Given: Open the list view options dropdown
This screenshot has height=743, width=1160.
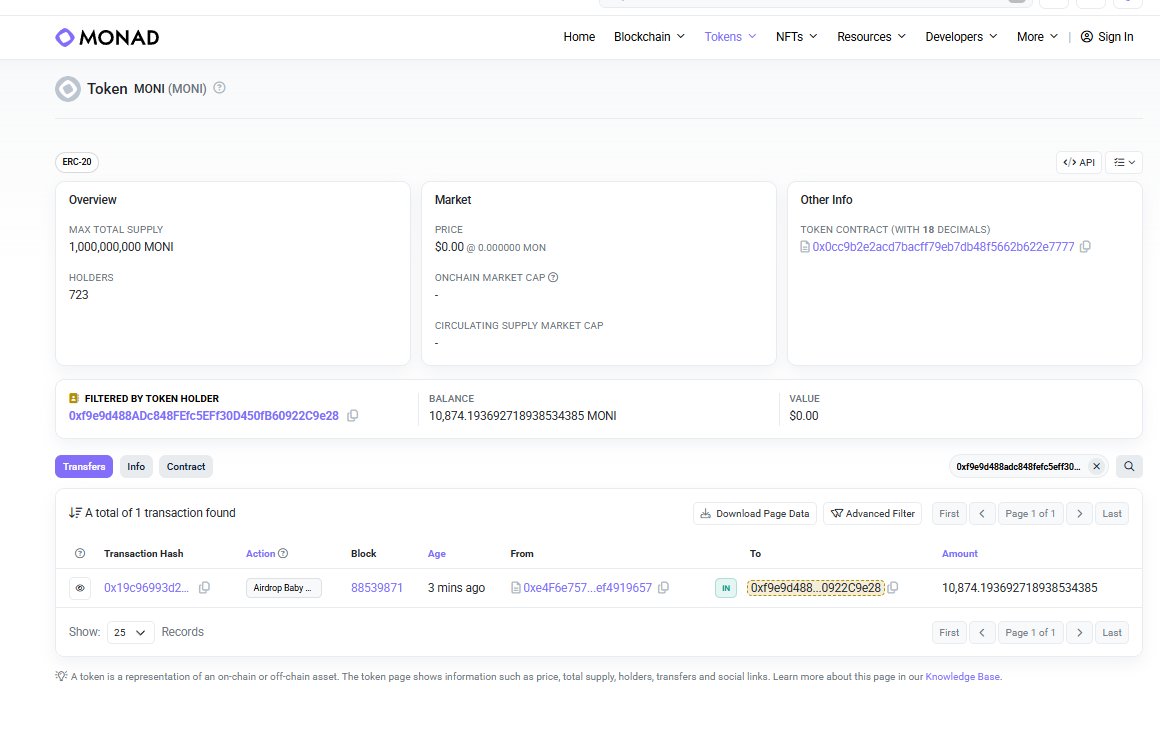Looking at the screenshot, I should [1124, 162].
